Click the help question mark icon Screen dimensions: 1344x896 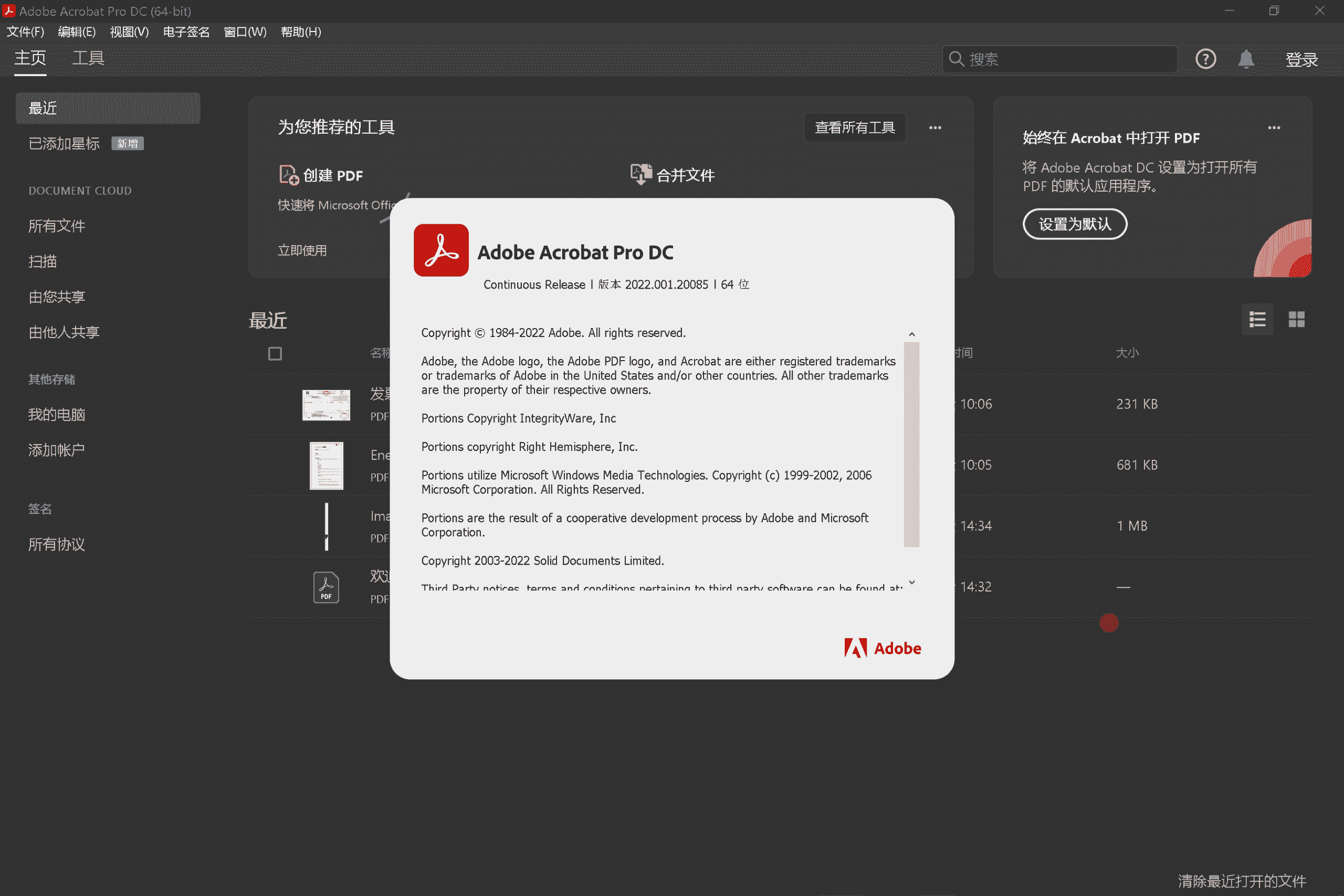coord(1206,59)
